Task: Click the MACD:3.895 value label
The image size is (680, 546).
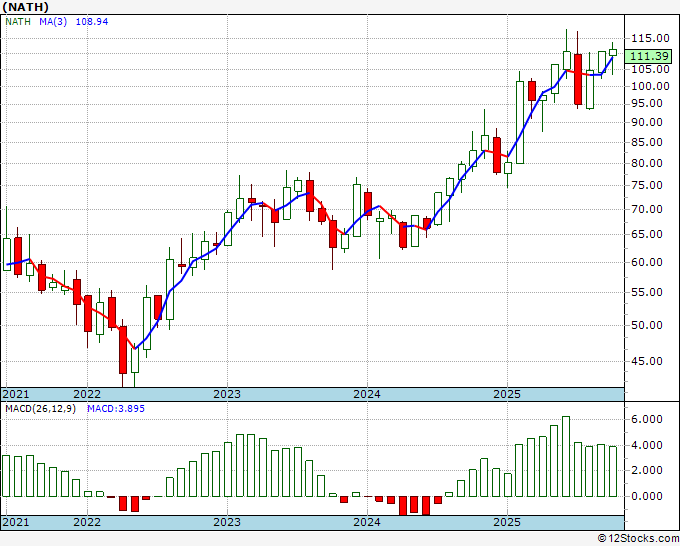Action: point(116,409)
